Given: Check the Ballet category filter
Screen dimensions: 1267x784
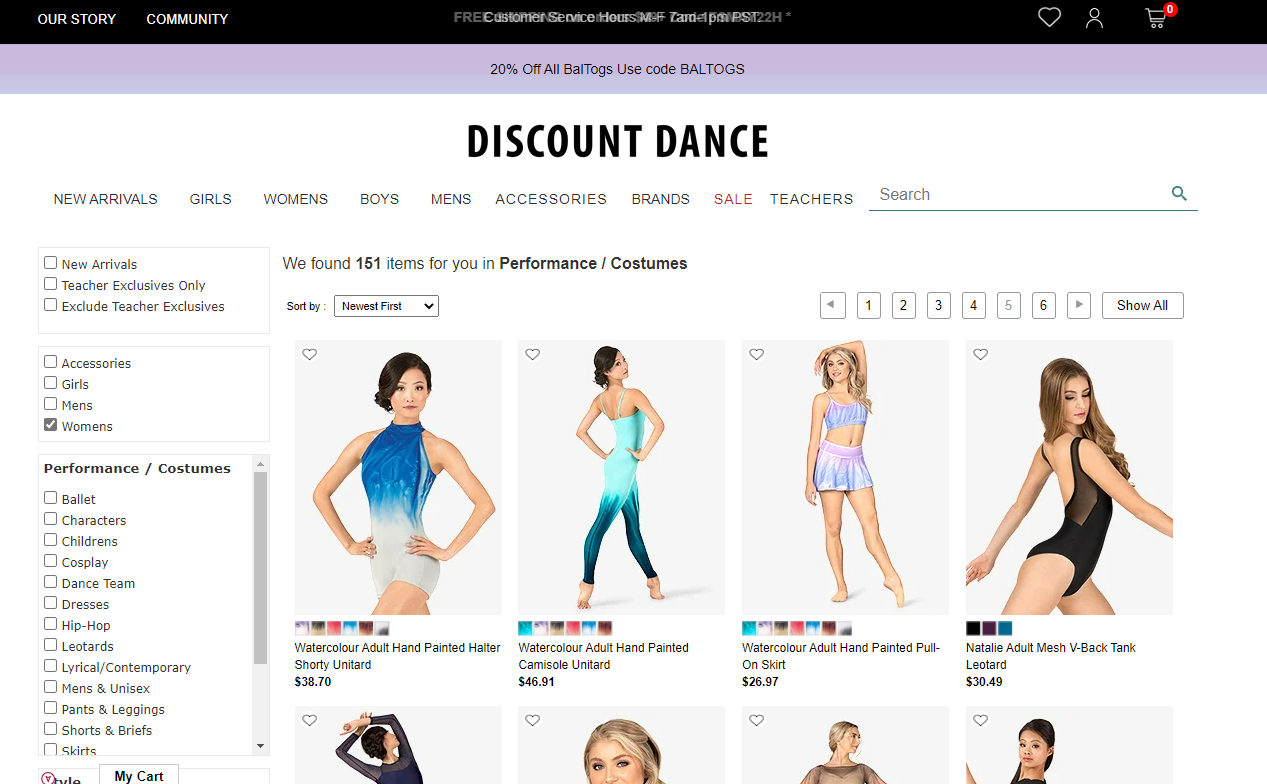Looking at the screenshot, I should 50,498.
